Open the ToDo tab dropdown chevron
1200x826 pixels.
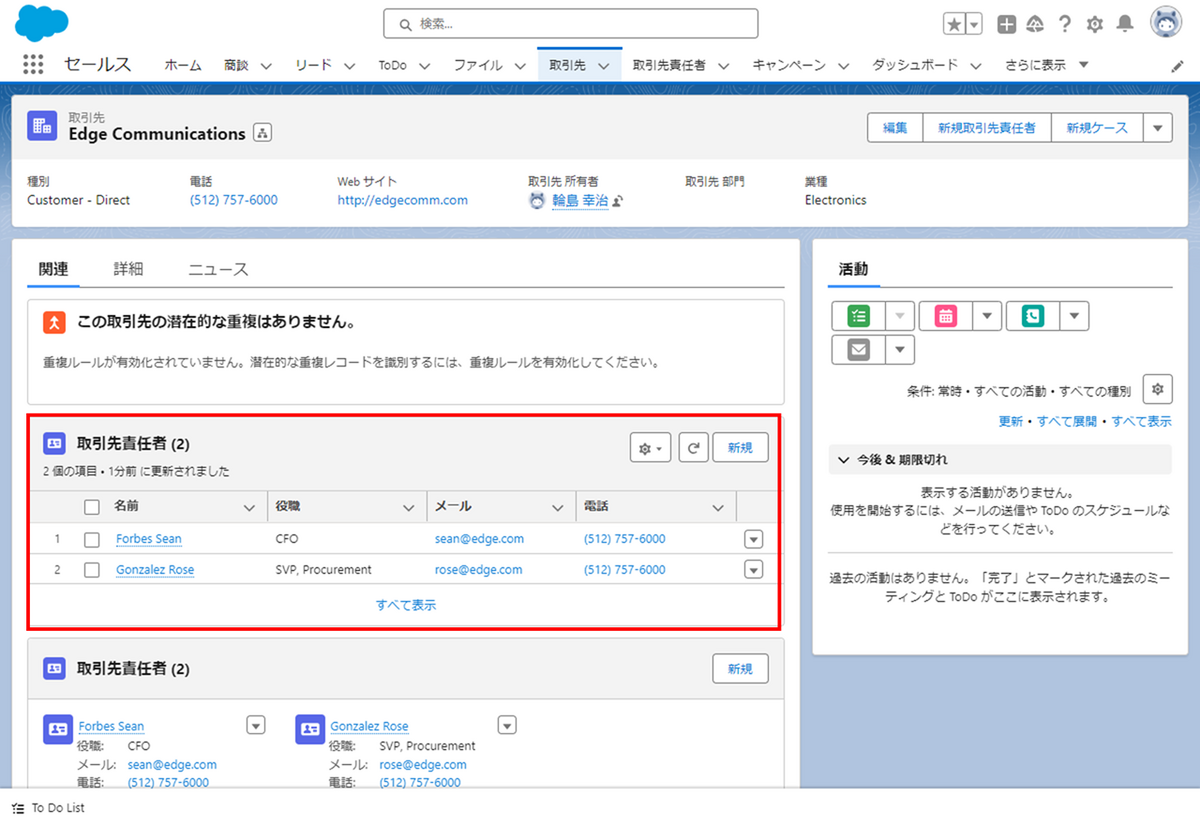pos(424,66)
